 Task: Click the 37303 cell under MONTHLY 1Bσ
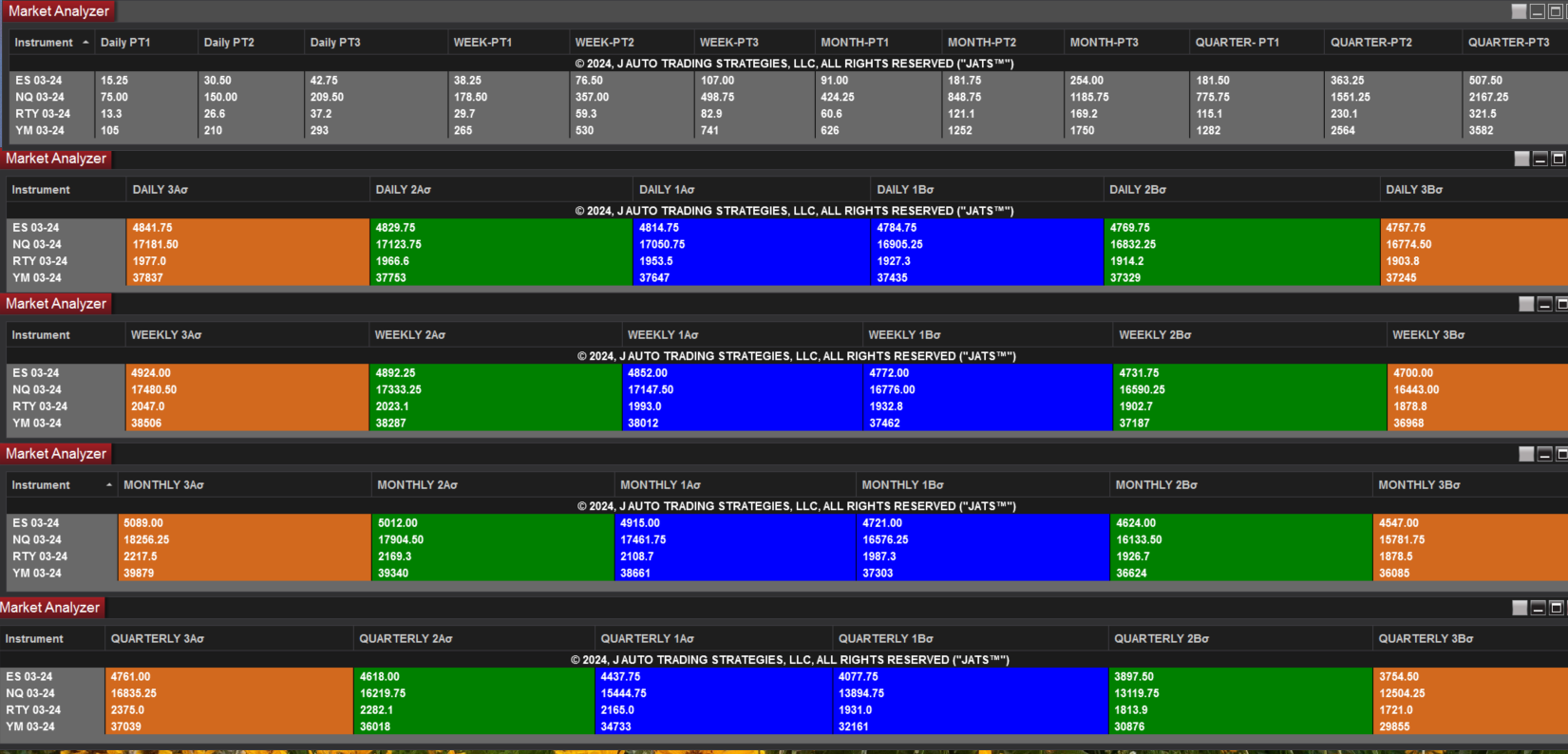(983, 574)
